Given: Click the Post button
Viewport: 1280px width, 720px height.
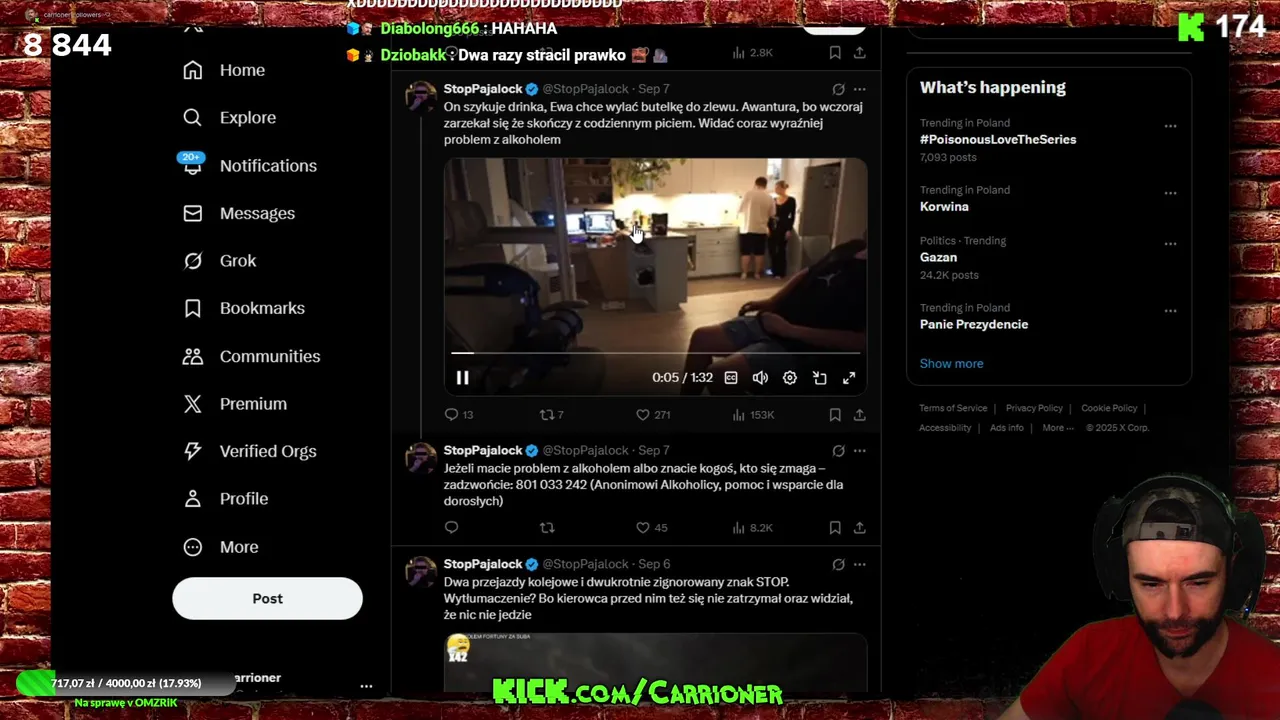Looking at the screenshot, I should pyautogui.click(x=267, y=598).
